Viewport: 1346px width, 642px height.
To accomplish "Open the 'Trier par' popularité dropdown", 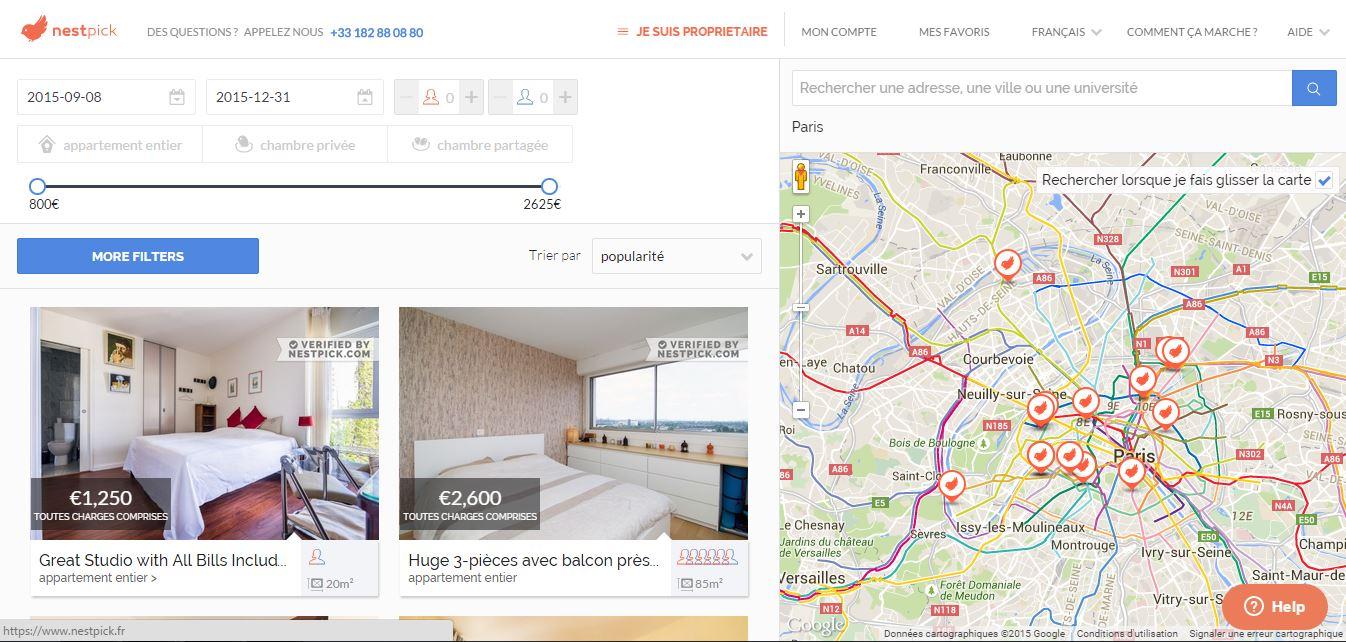I will (677, 256).
